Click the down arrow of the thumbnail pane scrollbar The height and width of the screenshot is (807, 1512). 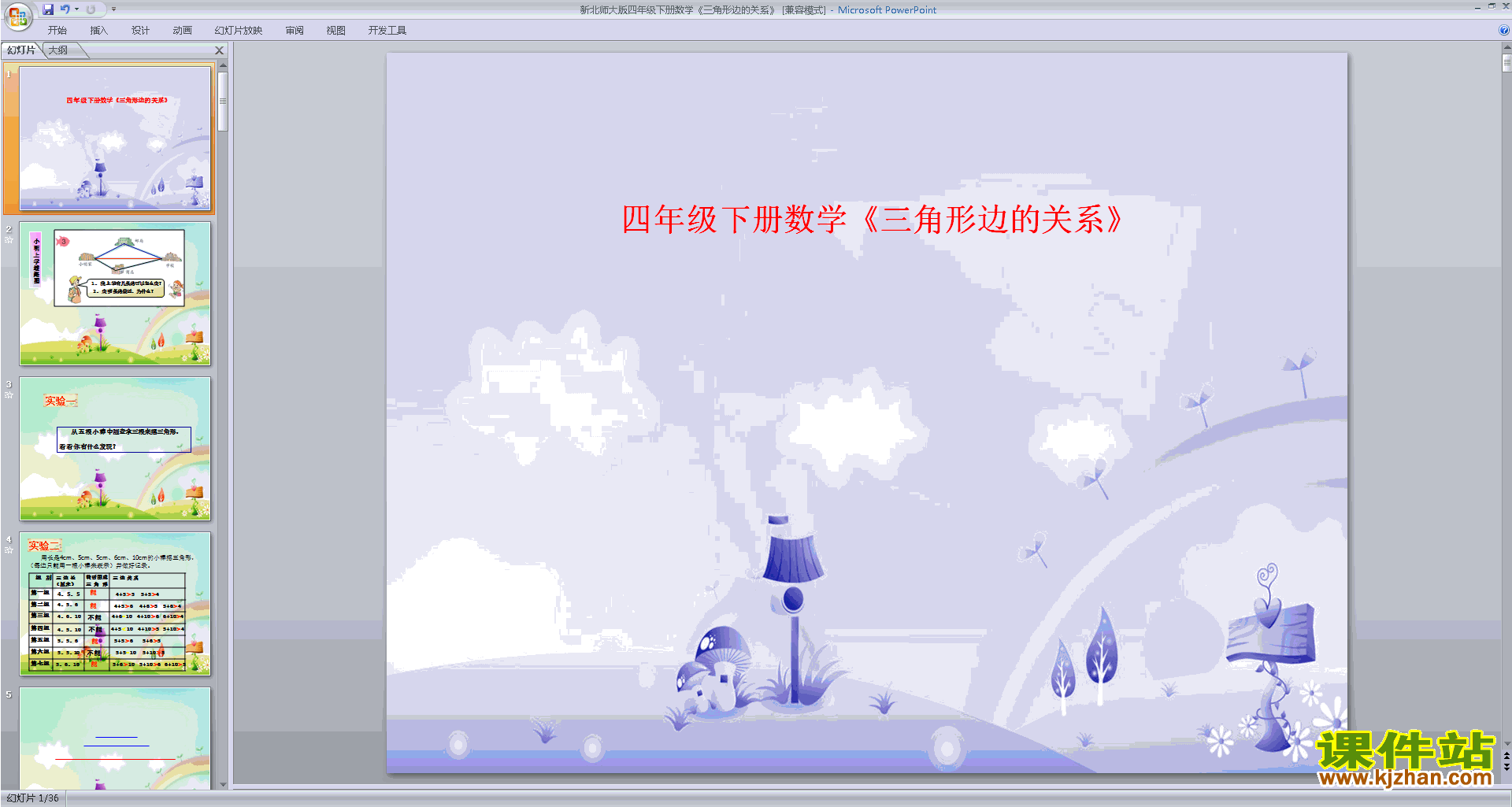coord(223,784)
